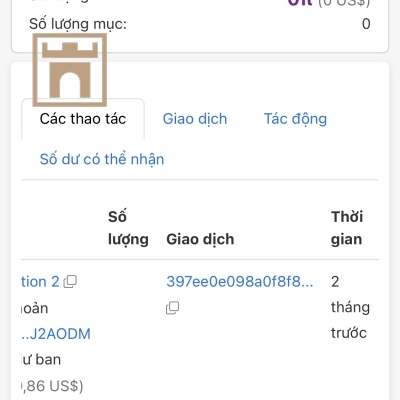
Task: Open the account link ending in J2AODM
Action: (56, 334)
